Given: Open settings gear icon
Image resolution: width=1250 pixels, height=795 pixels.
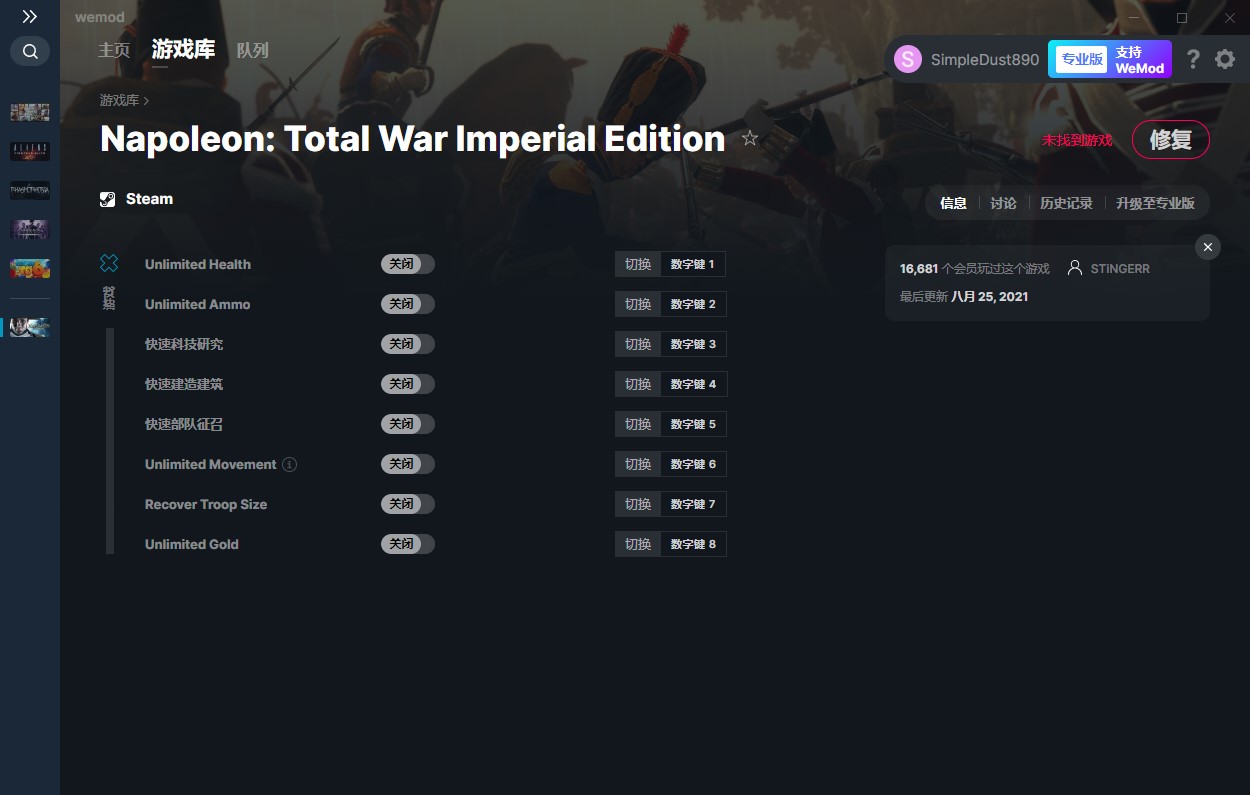Looking at the screenshot, I should point(1225,59).
